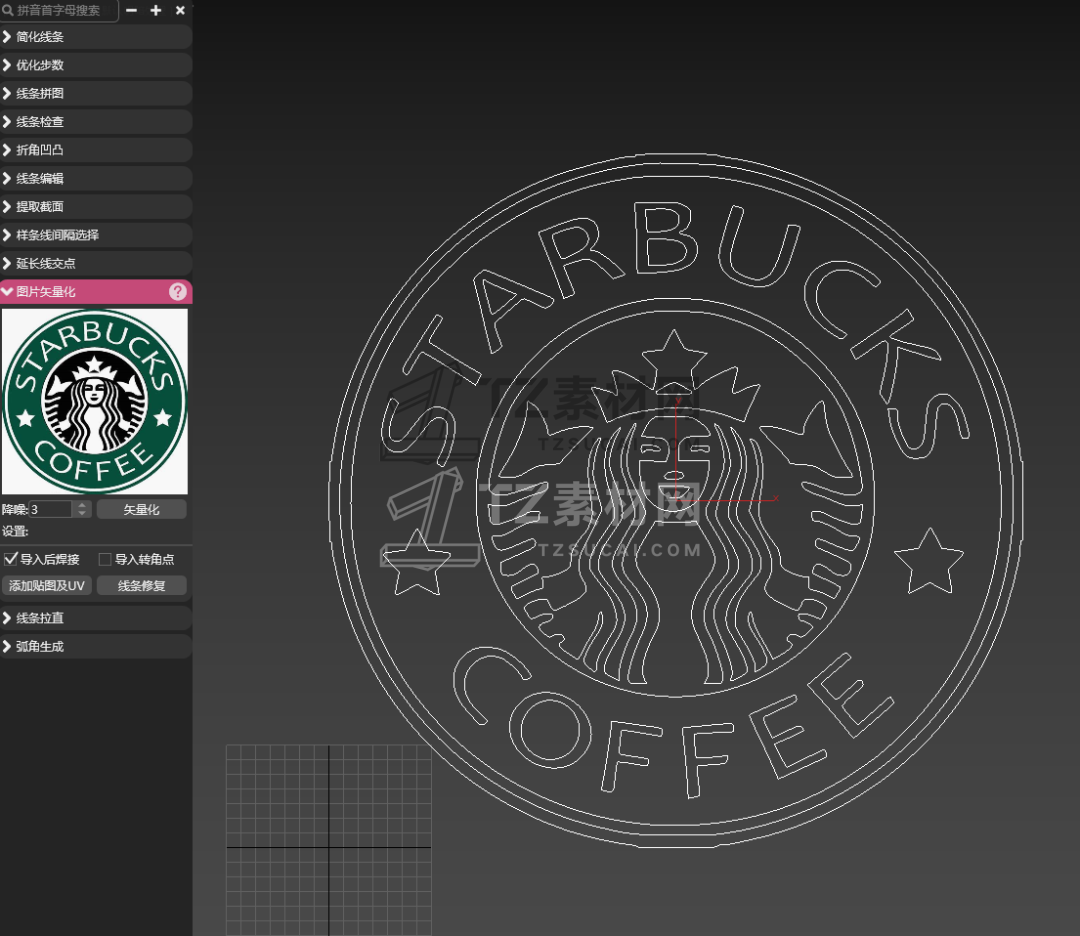Viewport: 1080px width, 936px height.
Task: Expand the 线条编辑 section
Action: (x=96, y=178)
